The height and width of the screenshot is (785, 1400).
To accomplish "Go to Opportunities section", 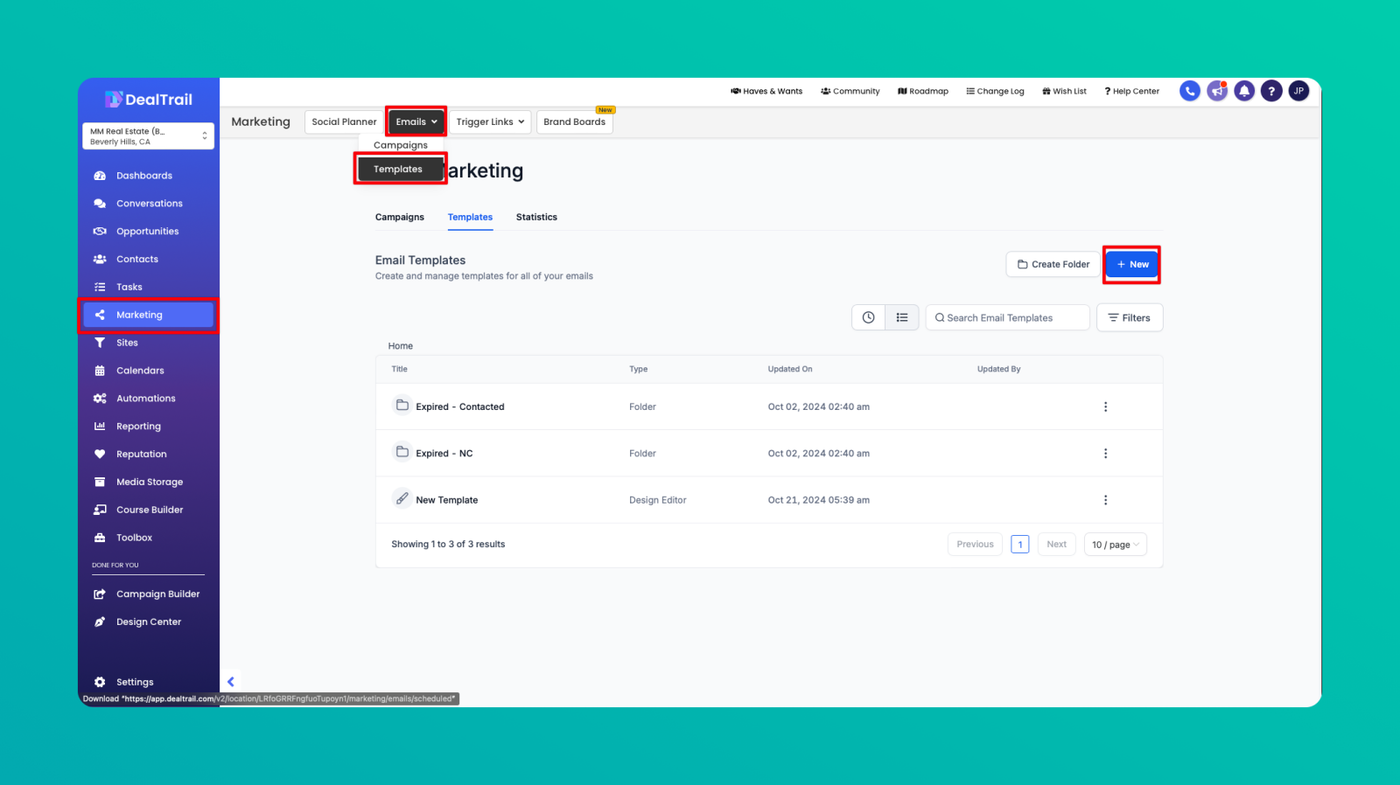I will 148,231.
